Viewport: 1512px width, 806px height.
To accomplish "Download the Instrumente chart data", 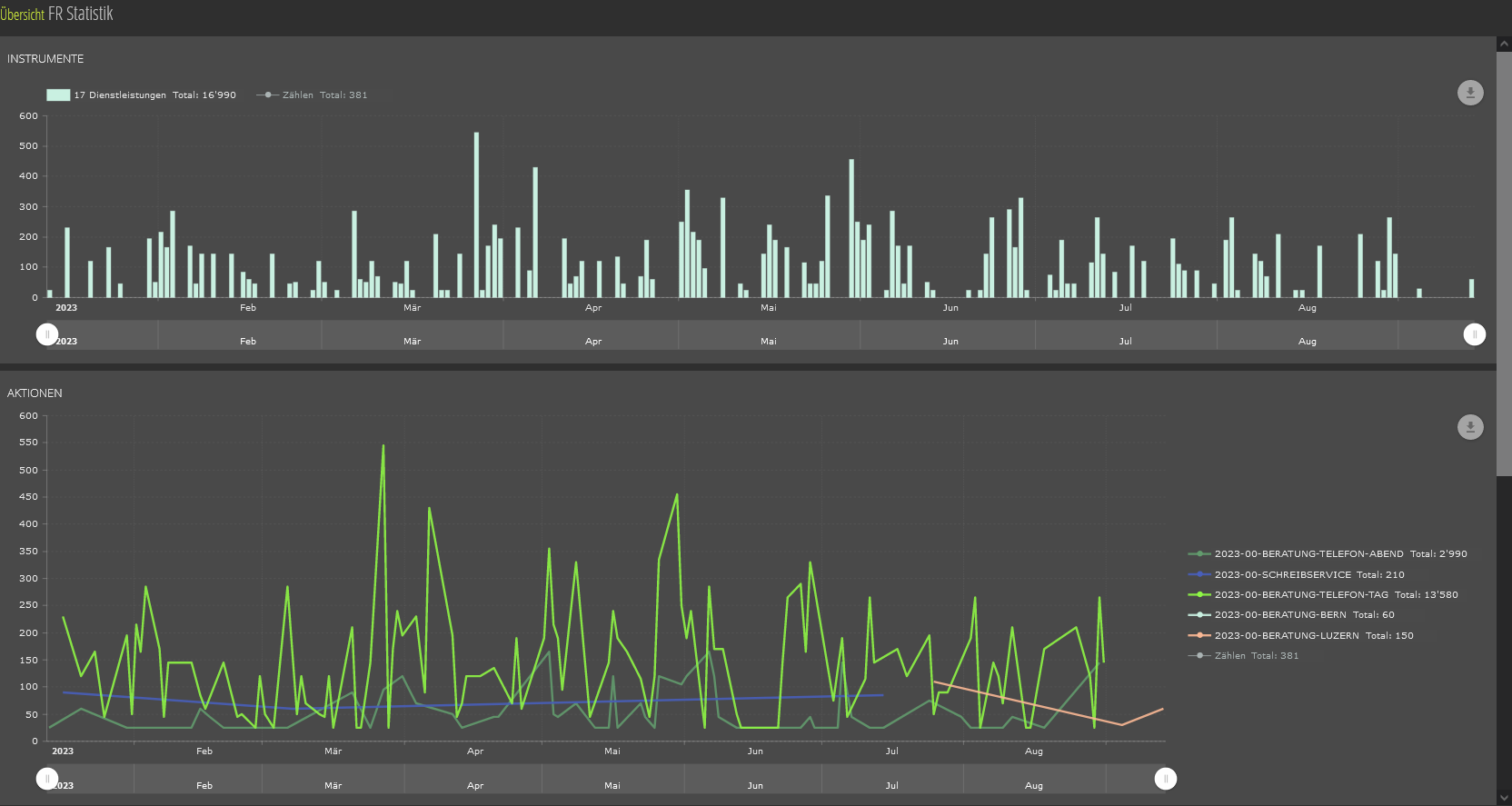I will (x=1470, y=93).
